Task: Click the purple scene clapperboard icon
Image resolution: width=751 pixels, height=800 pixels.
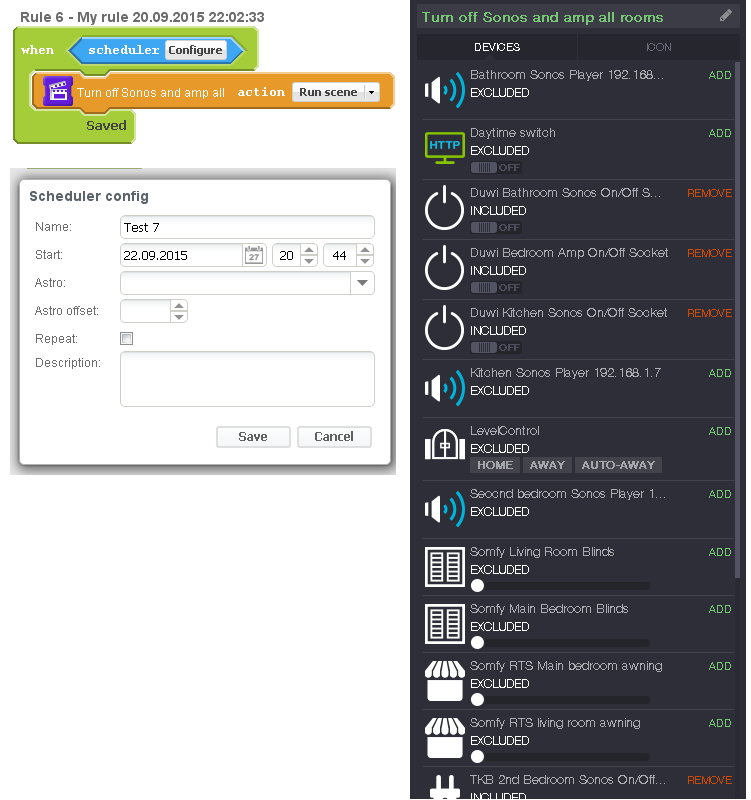Action: (x=58, y=91)
